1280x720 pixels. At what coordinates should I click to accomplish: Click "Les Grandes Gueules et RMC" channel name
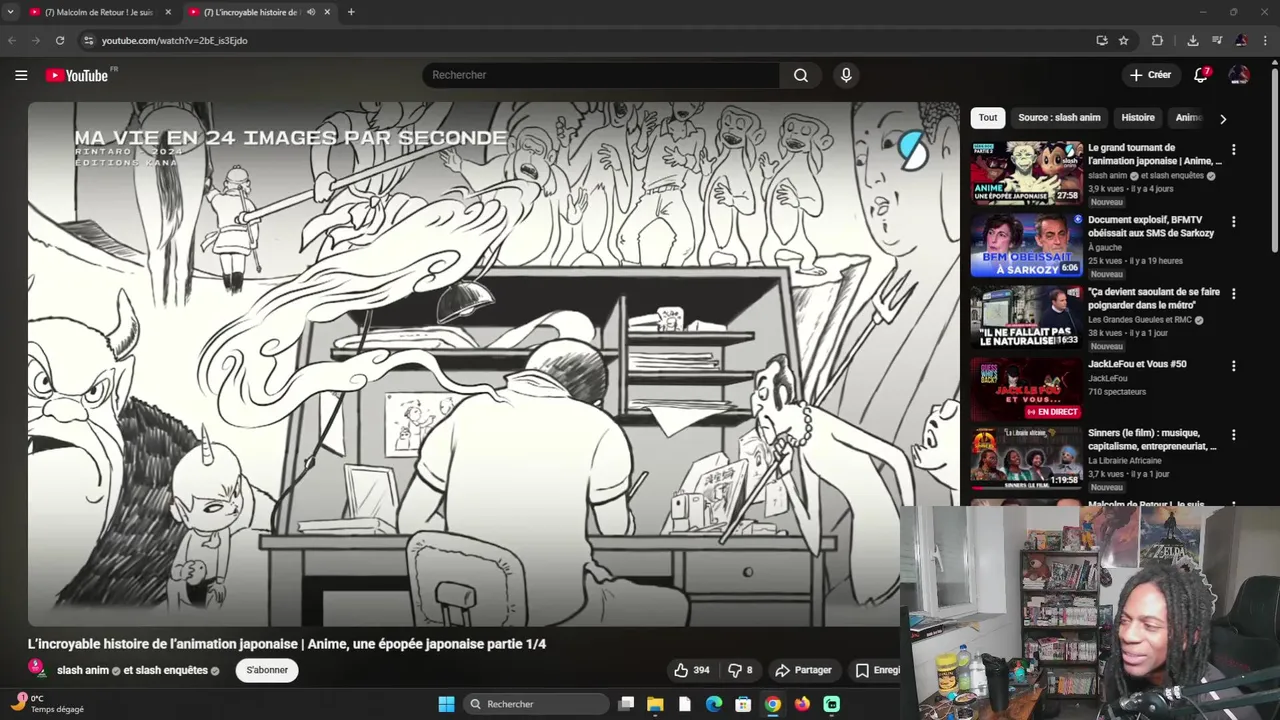coord(1140,320)
